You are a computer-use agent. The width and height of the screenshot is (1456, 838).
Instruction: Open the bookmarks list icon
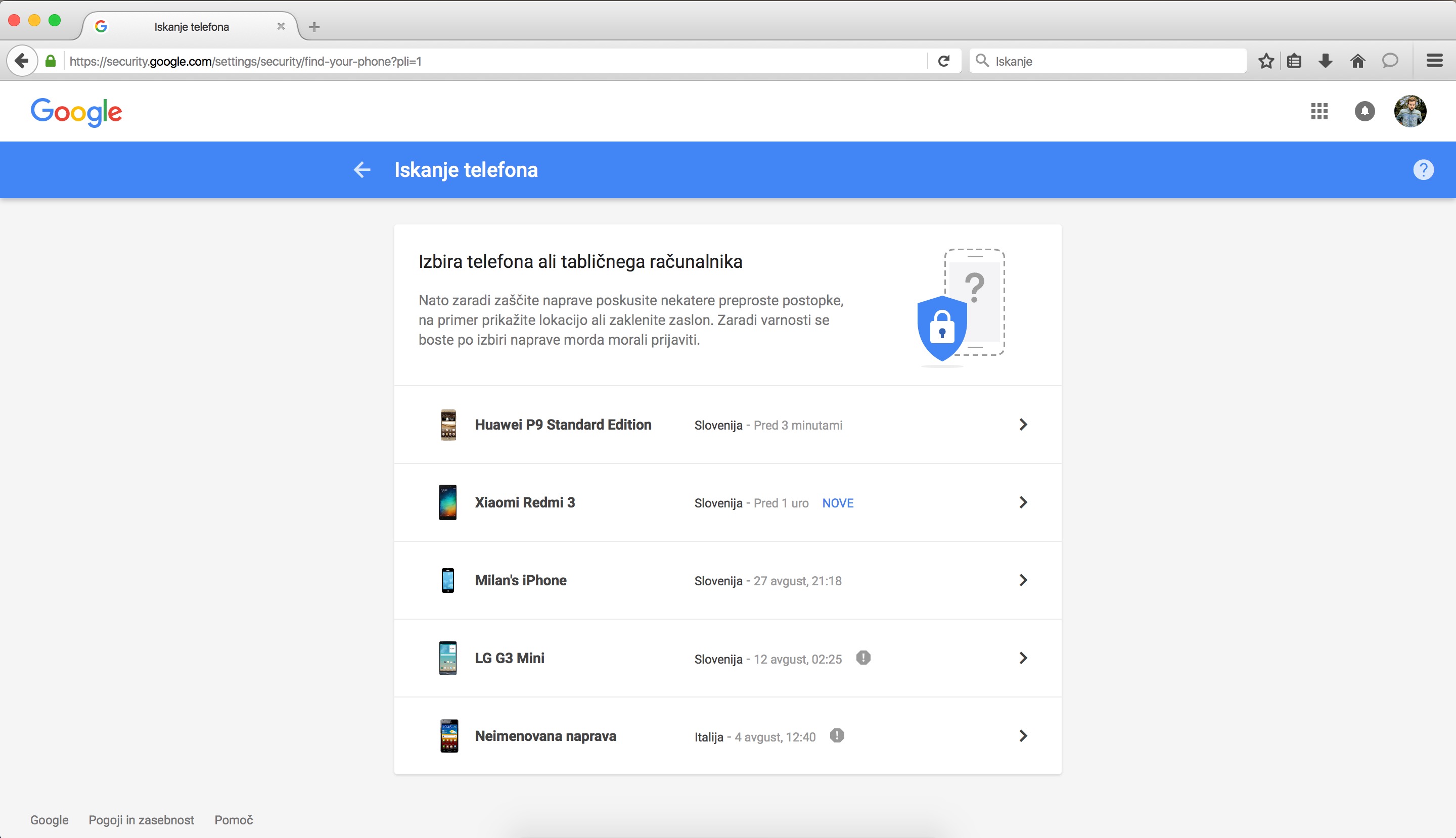(1294, 61)
